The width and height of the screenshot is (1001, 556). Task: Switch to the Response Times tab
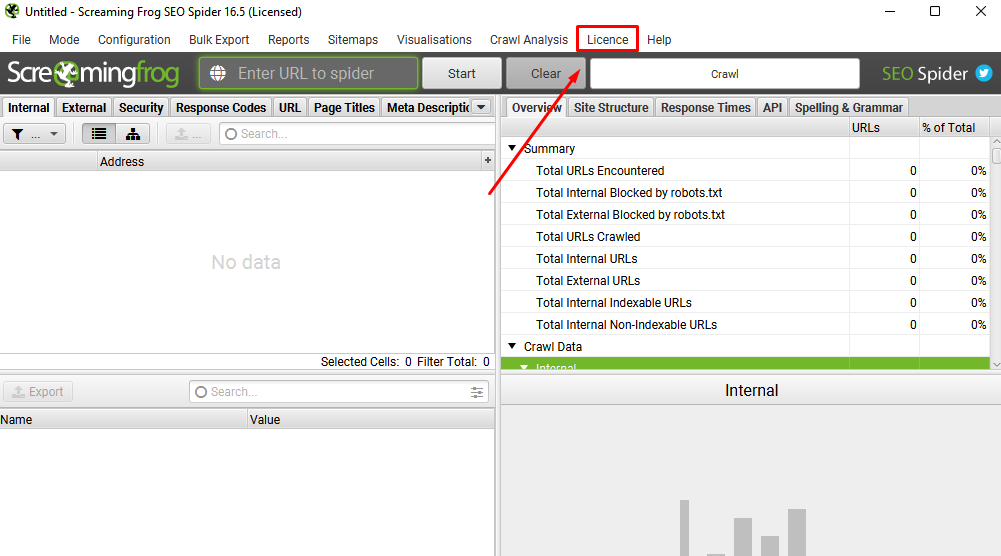coord(705,107)
